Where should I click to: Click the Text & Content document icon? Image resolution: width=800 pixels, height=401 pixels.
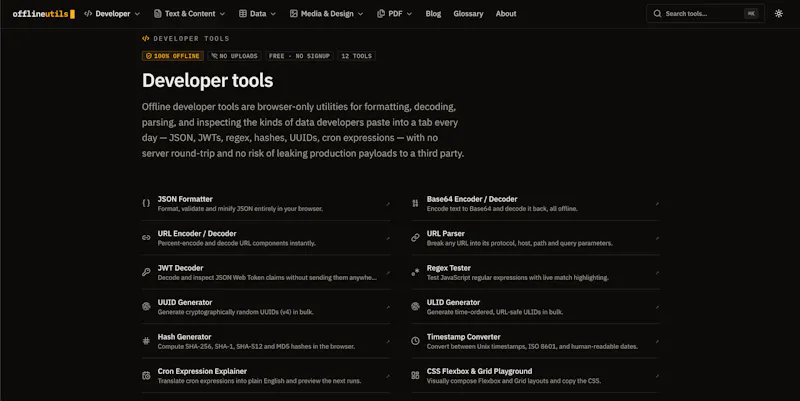[x=158, y=14]
